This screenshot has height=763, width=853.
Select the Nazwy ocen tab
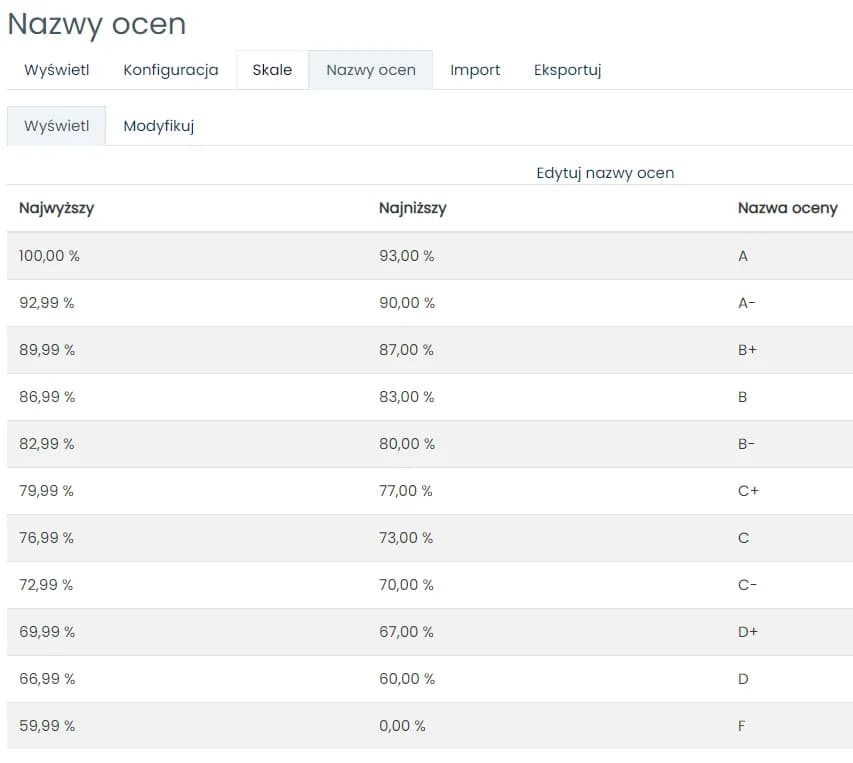tap(371, 70)
